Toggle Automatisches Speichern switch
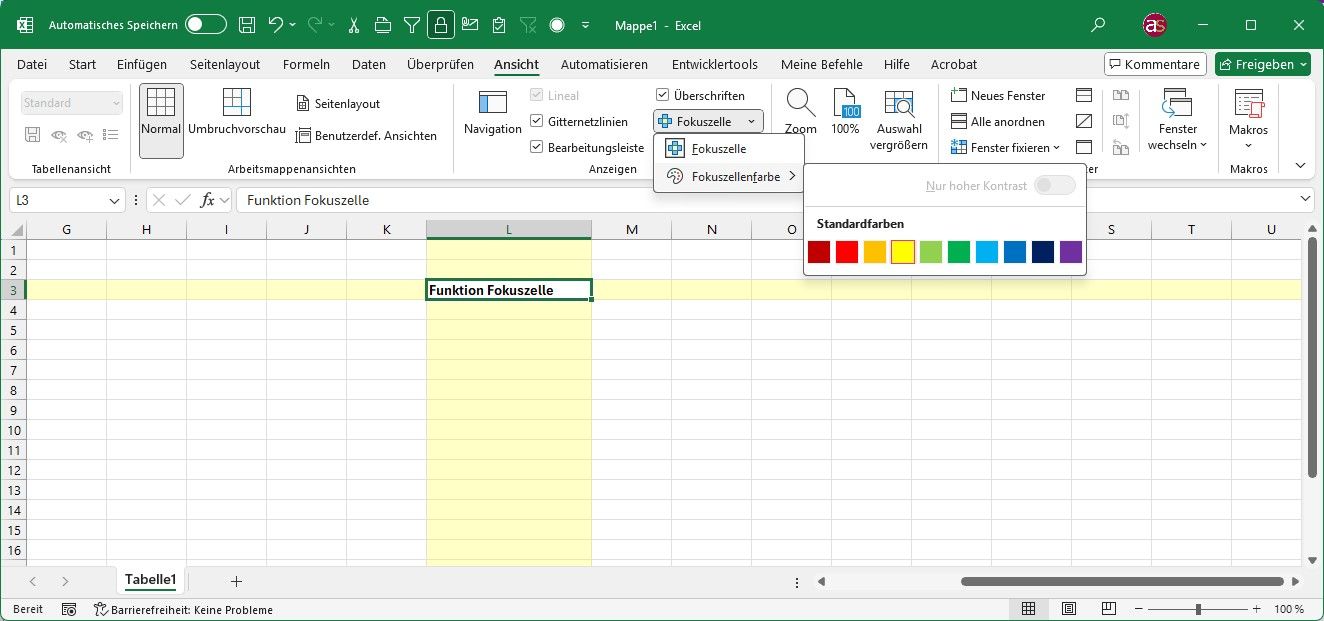Image resolution: width=1324 pixels, height=621 pixels. coord(205,25)
